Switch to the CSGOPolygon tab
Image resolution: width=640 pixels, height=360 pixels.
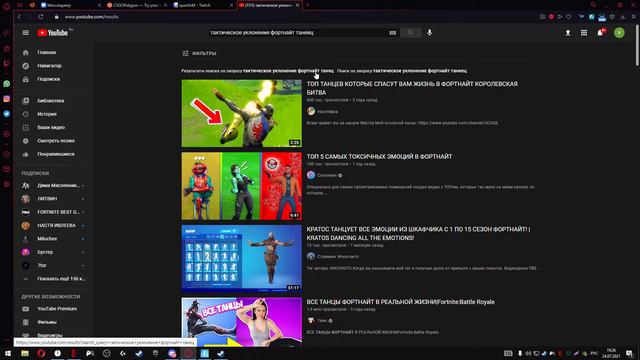pyautogui.click(x=137, y=5)
